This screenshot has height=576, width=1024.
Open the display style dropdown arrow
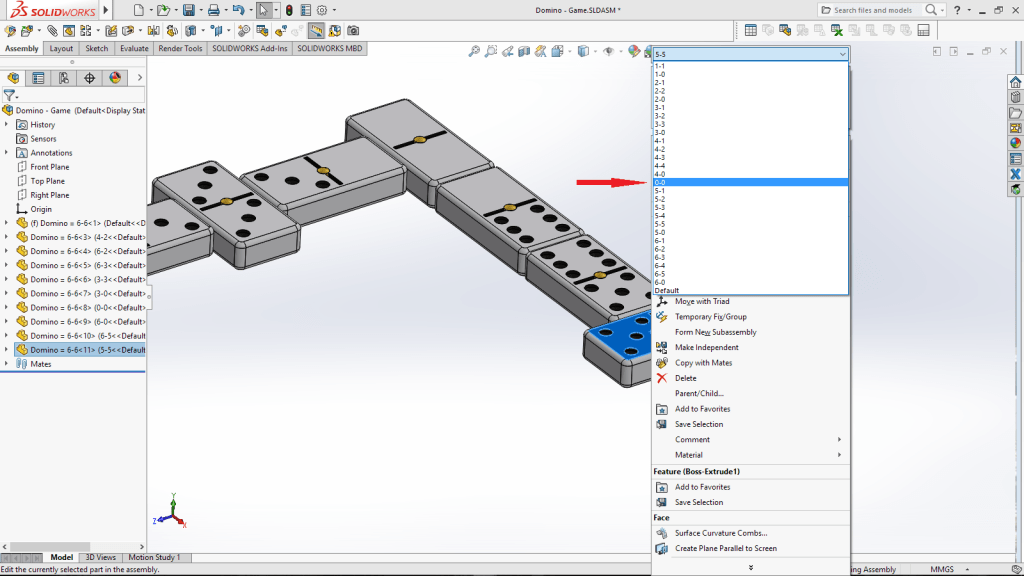coord(595,50)
